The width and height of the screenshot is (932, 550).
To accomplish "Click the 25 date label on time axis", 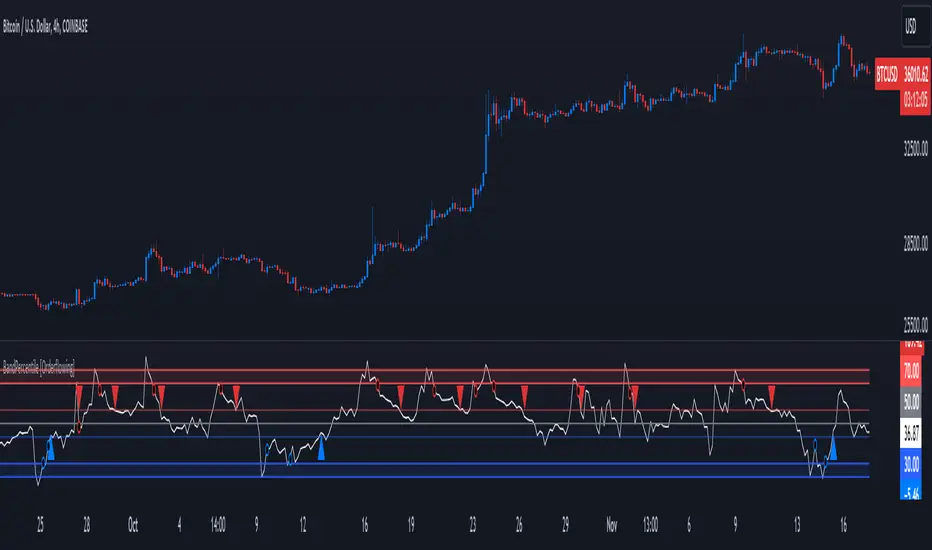I will (40, 525).
